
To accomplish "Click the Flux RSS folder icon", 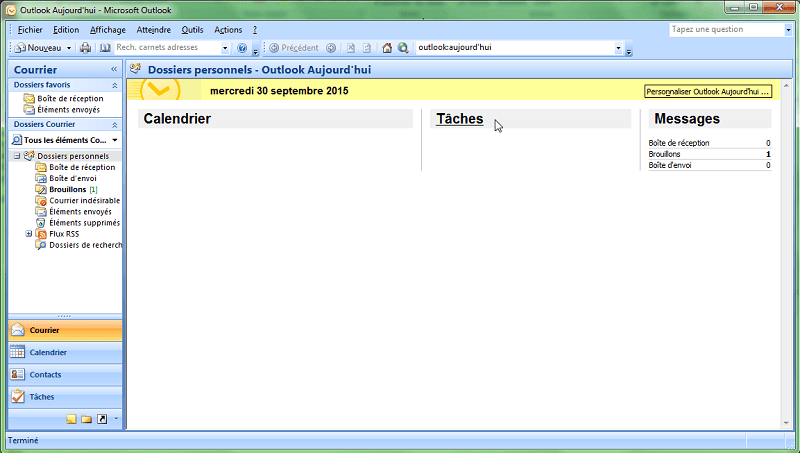I will tap(41, 234).
